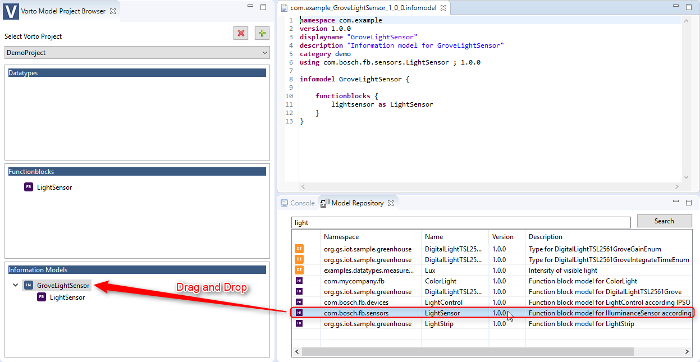Select the nested LightSensor under GroveLightSensor
The image size is (700, 362).
coord(67,298)
